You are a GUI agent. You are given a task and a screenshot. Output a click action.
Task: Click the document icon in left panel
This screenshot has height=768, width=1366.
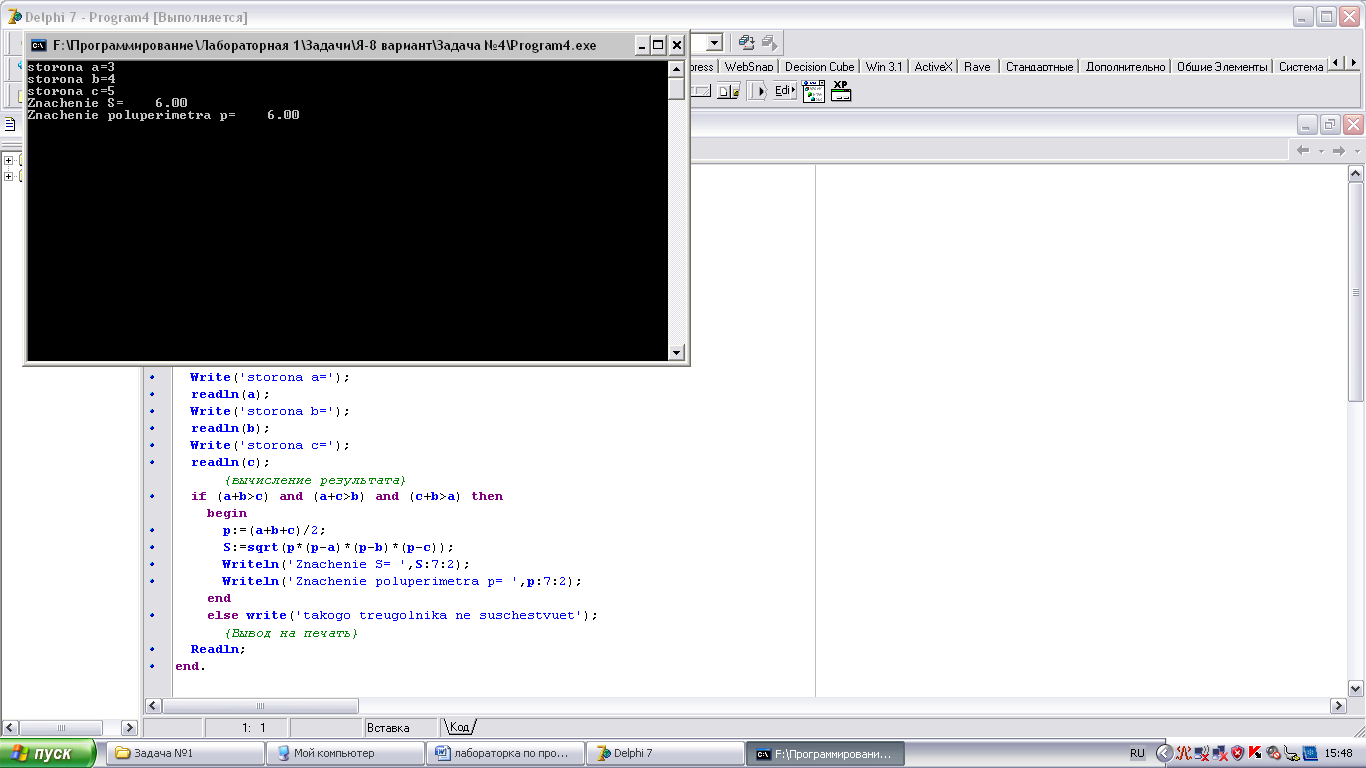click(10, 125)
